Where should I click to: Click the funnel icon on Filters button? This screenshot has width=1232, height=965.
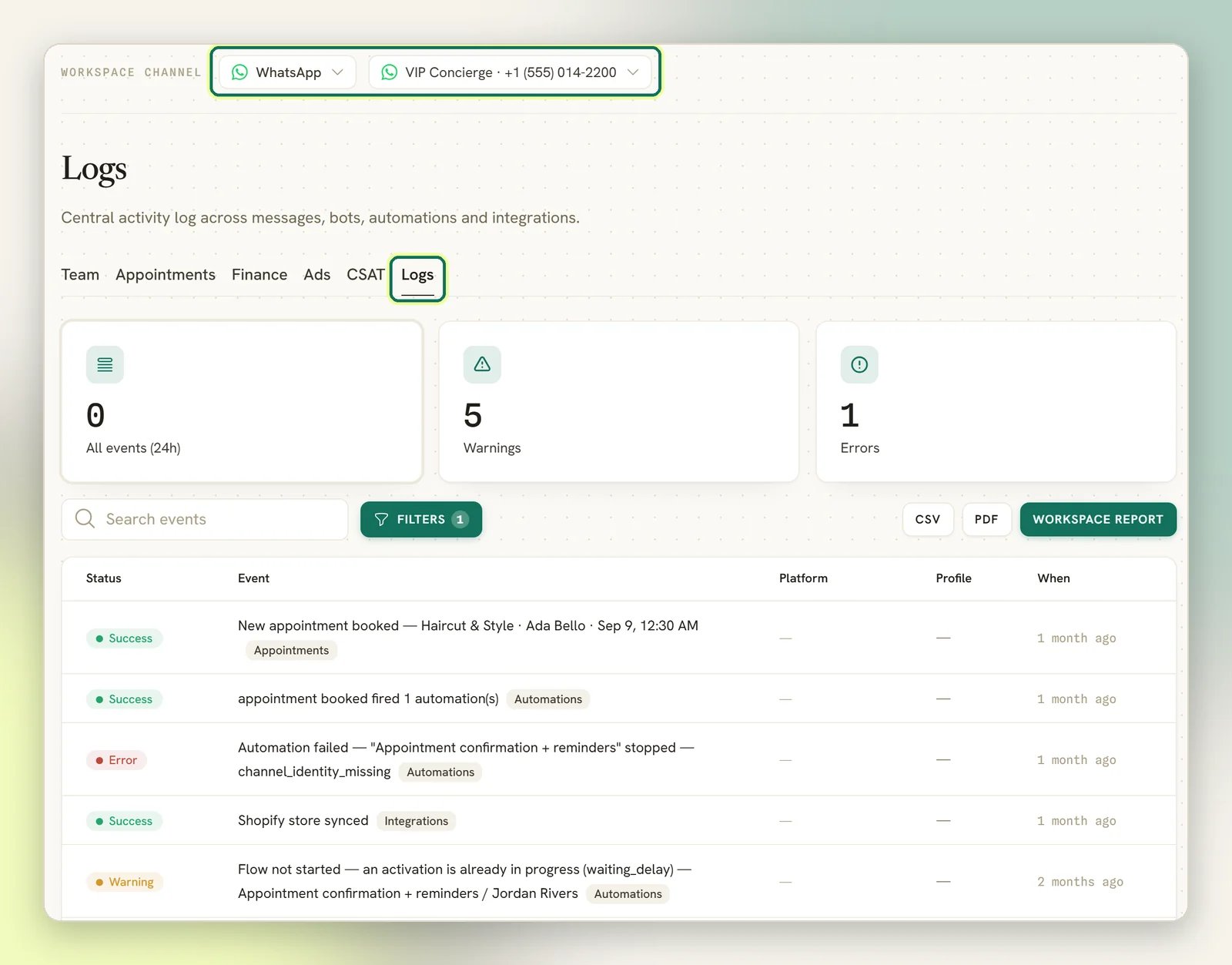click(x=381, y=520)
